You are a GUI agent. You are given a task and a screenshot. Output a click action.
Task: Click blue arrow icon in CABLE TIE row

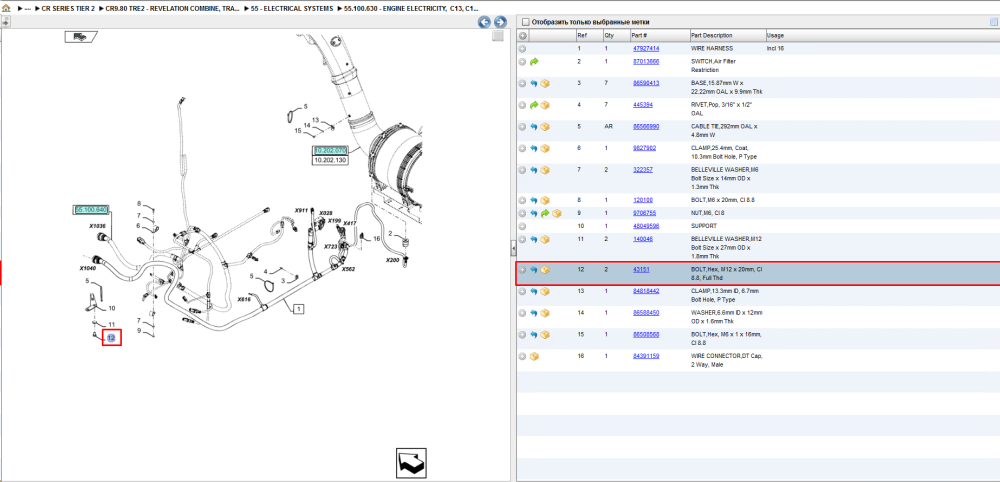tap(534, 127)
